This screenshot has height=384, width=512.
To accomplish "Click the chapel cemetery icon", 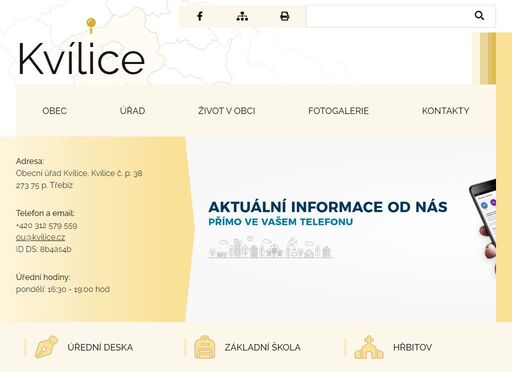I will click(369, 347).
